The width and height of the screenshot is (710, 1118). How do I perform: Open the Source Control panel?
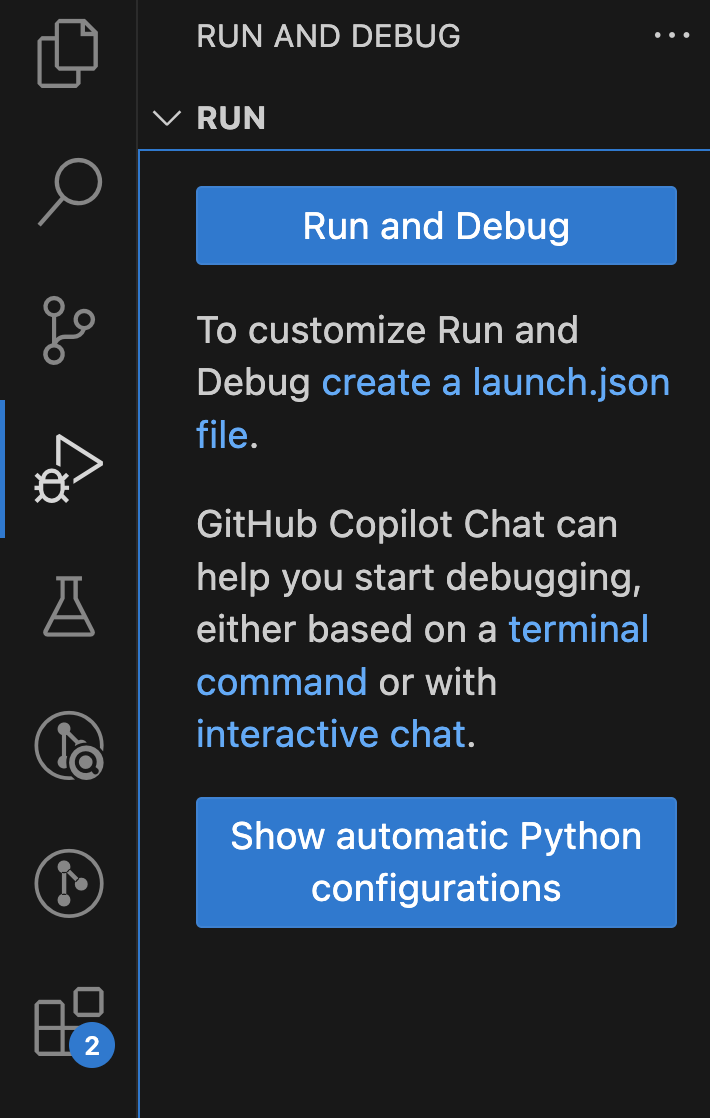68,330
